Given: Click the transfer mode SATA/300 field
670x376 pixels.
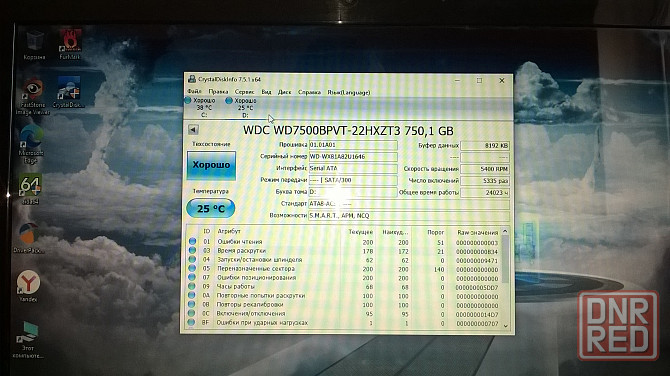Looking at the screenshot, I should tap(353, 180).
